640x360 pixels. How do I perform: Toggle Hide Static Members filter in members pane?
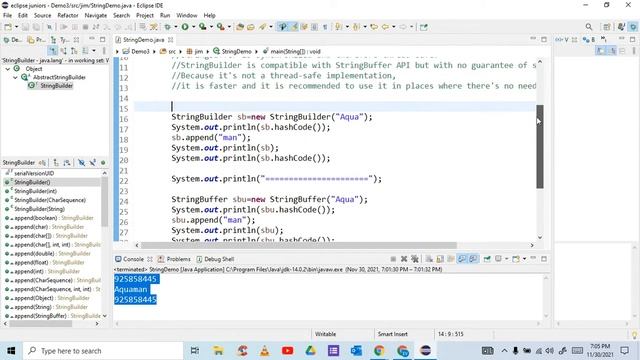(x=93, y=162)
